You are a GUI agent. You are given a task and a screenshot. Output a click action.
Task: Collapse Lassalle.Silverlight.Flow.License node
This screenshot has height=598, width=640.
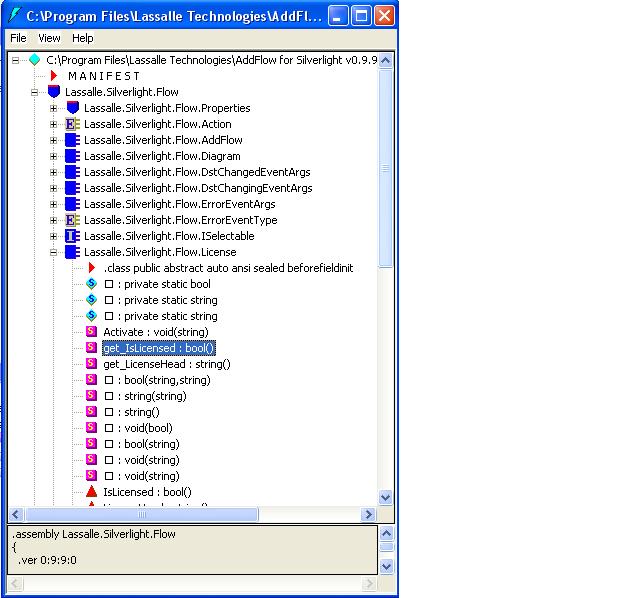coord(53,252)
